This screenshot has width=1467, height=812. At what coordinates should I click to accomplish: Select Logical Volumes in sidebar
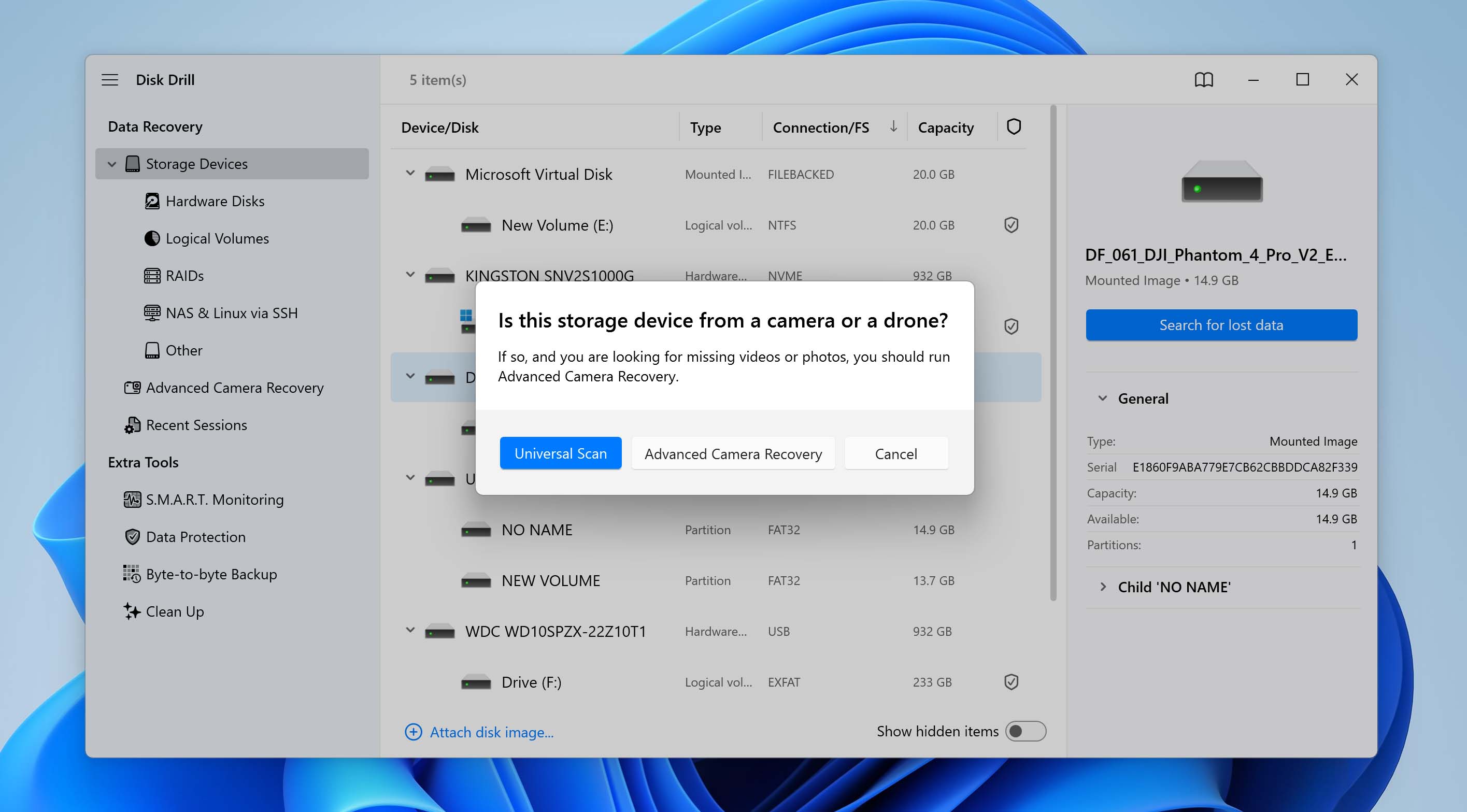click(x=218, y=238)
